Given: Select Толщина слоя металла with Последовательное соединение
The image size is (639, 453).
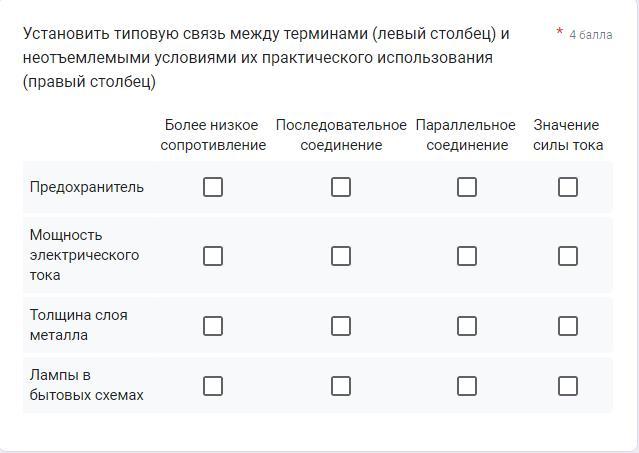Looking at the screenshot, I should [341, 326].
